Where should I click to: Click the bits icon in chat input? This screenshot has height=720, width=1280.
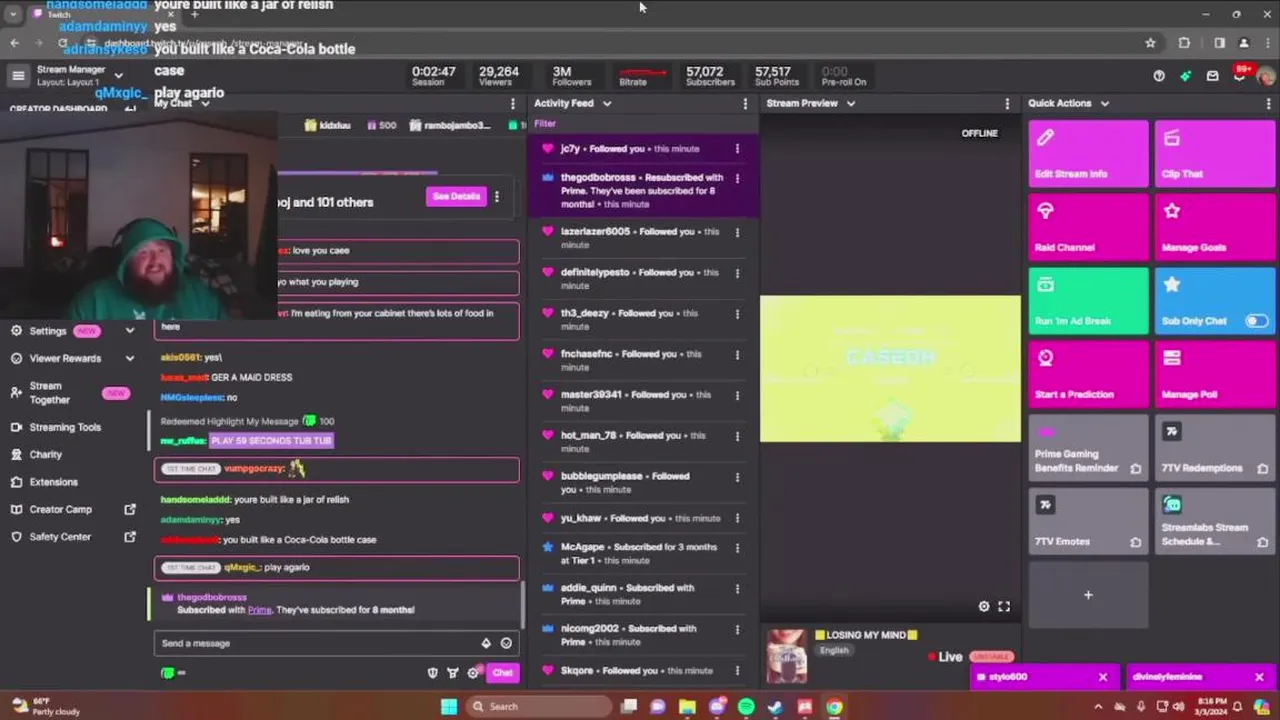pos(486,643)
